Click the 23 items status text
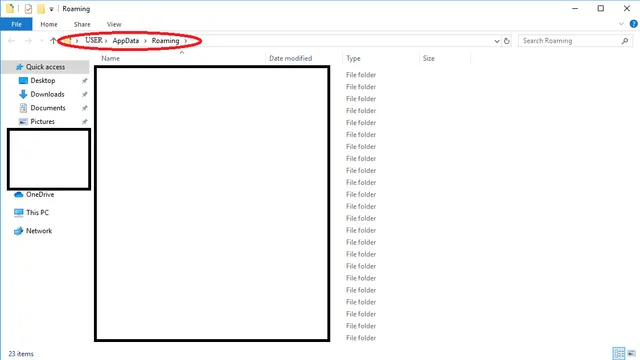Screen dimensions: 640x360 tap(21, 354)
